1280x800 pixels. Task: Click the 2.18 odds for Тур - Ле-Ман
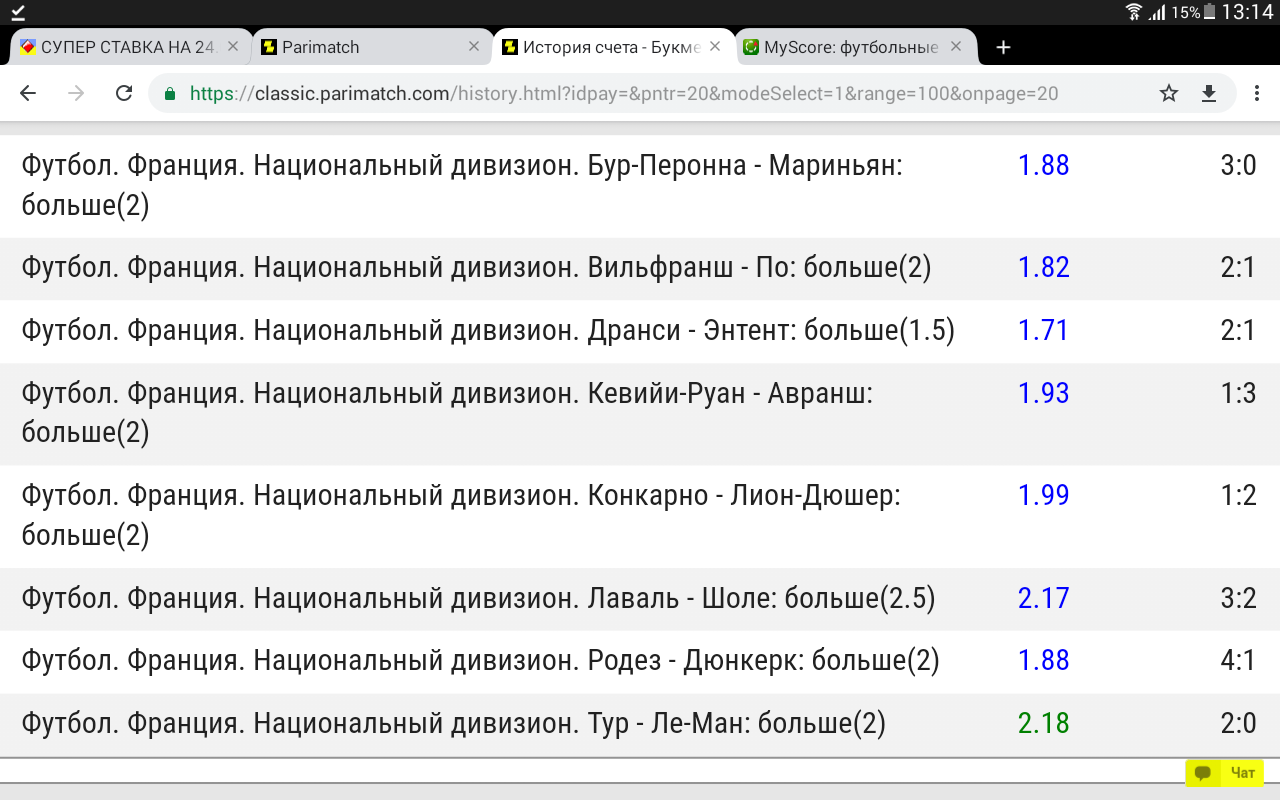tap(1043, 723)
